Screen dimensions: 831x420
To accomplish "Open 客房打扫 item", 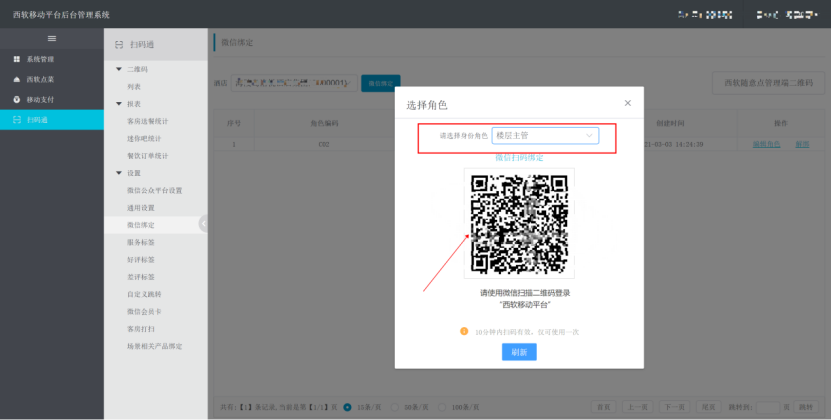I will point(140,329).
